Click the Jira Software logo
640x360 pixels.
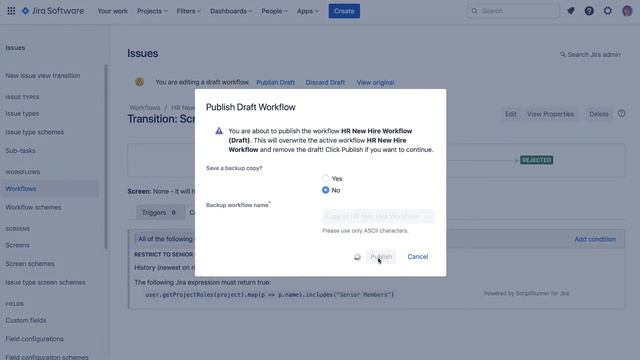tap(53, 11)
